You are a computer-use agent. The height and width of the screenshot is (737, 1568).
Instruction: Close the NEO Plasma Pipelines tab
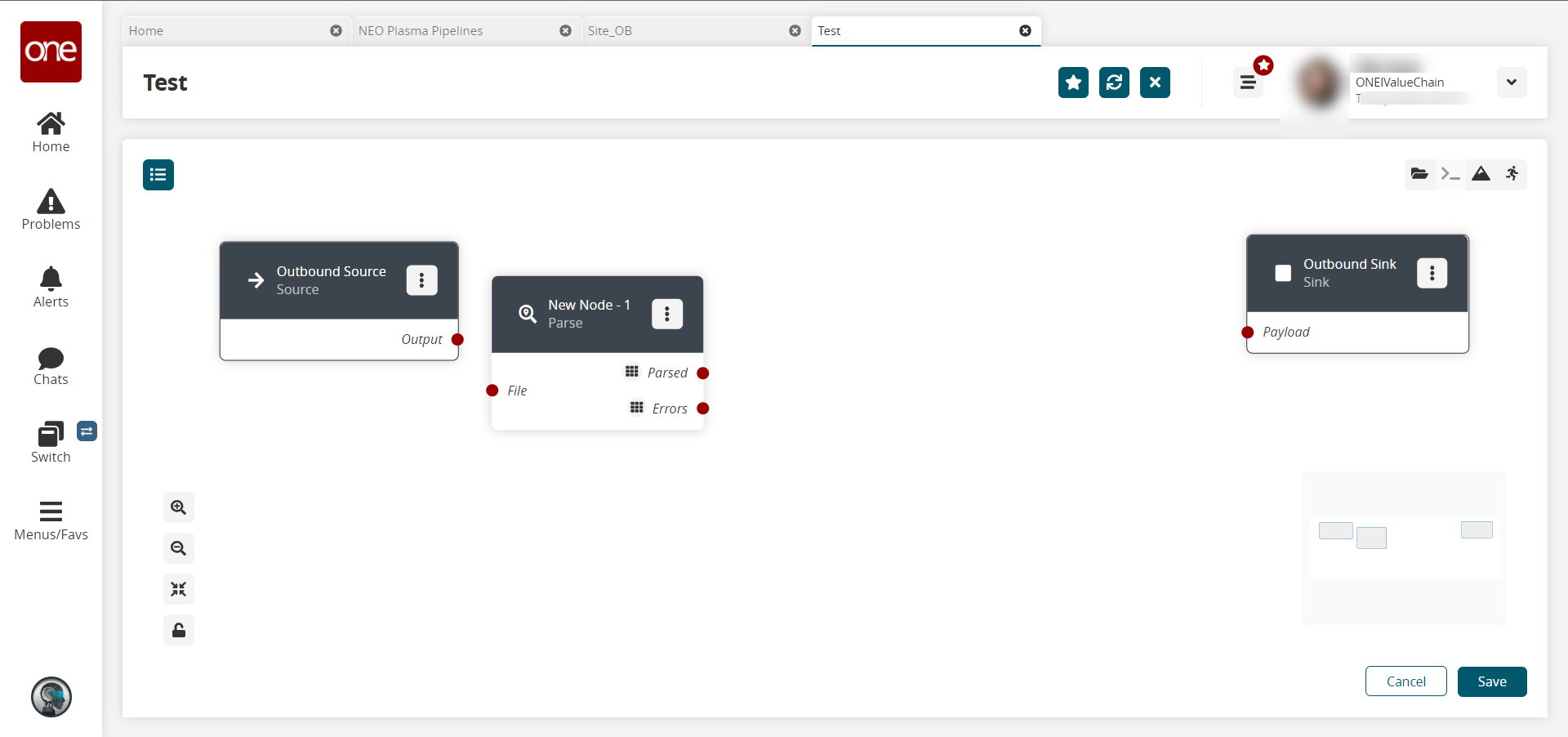coord(565,31)
